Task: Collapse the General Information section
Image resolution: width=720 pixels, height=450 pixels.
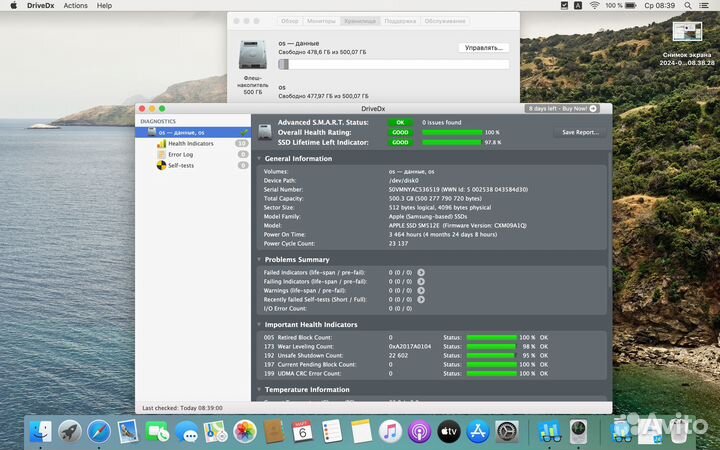Action: point(259,158)
